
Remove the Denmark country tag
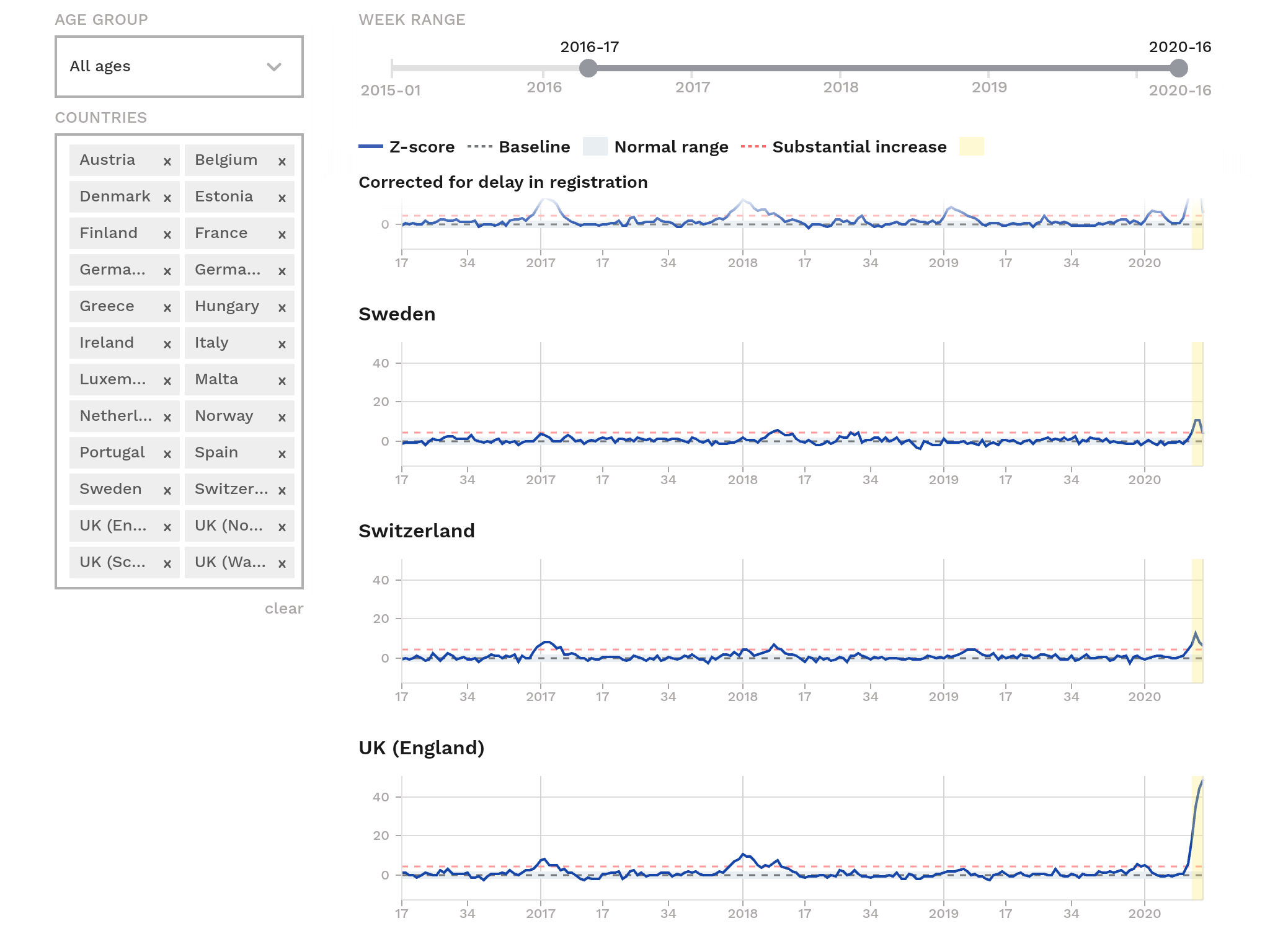(x=167, y=198)
